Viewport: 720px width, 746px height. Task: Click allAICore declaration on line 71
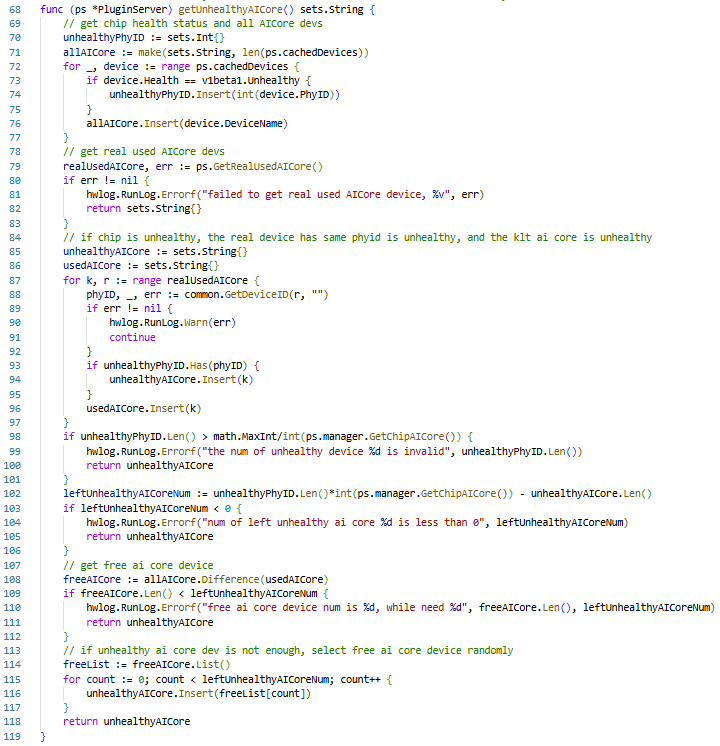pos(89,52)
